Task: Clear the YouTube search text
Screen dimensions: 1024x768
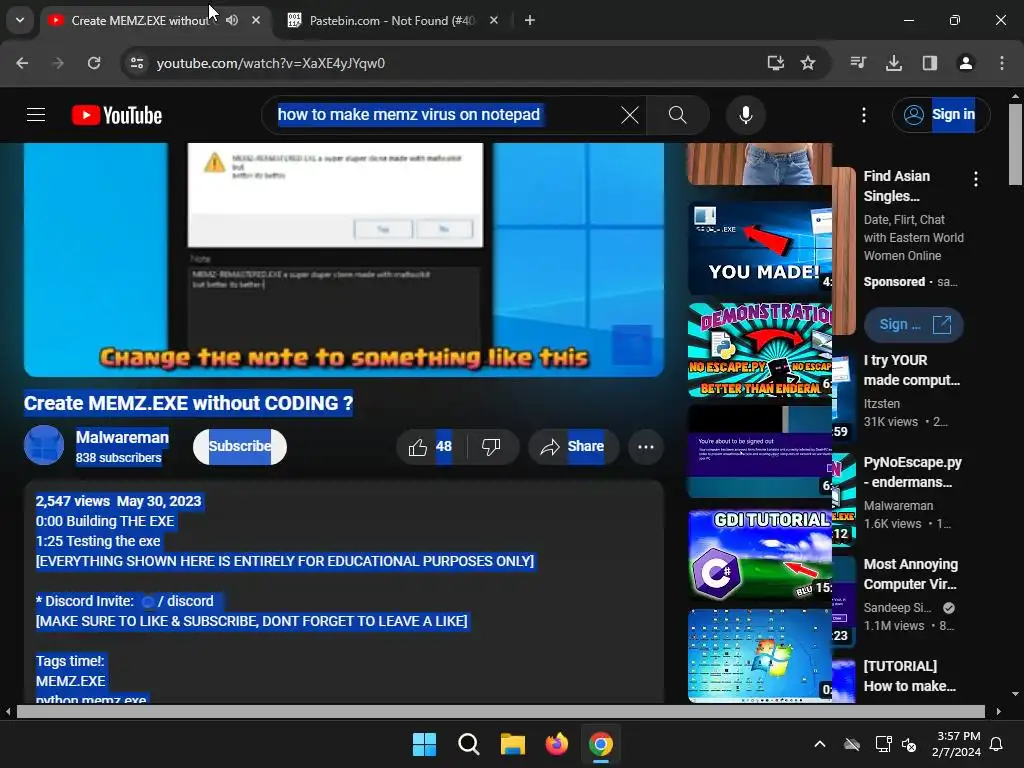Action: tap(630, 116)
